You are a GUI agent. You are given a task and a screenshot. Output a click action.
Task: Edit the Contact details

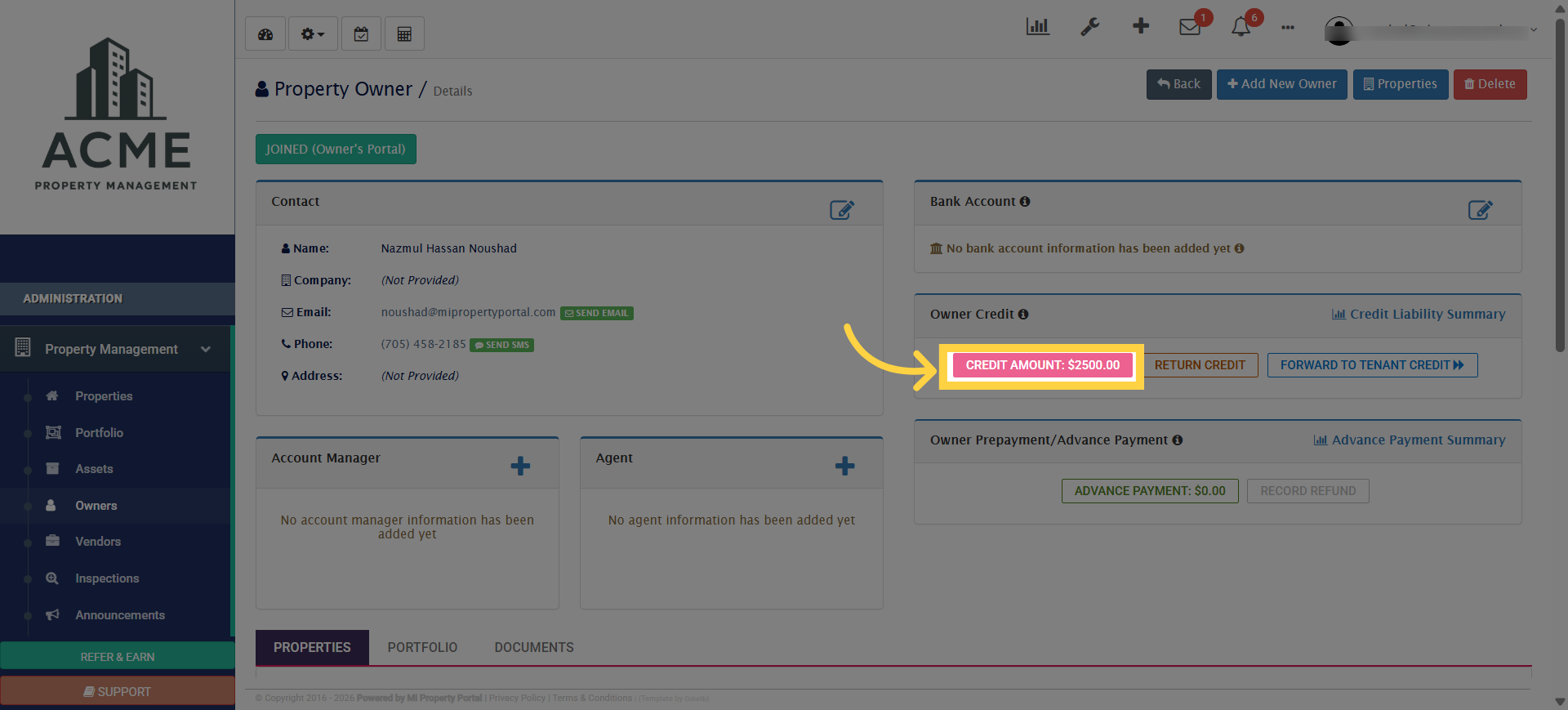coord(842,210)
